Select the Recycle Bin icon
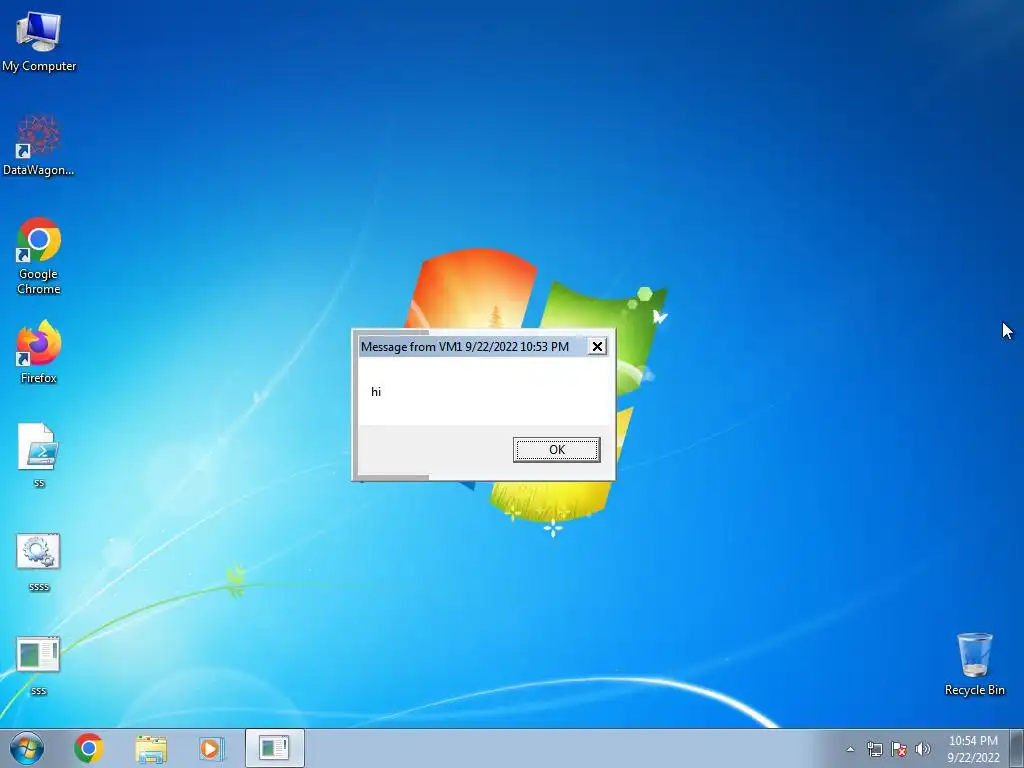This screenshot has height=768, width=1024. (974, 664)
